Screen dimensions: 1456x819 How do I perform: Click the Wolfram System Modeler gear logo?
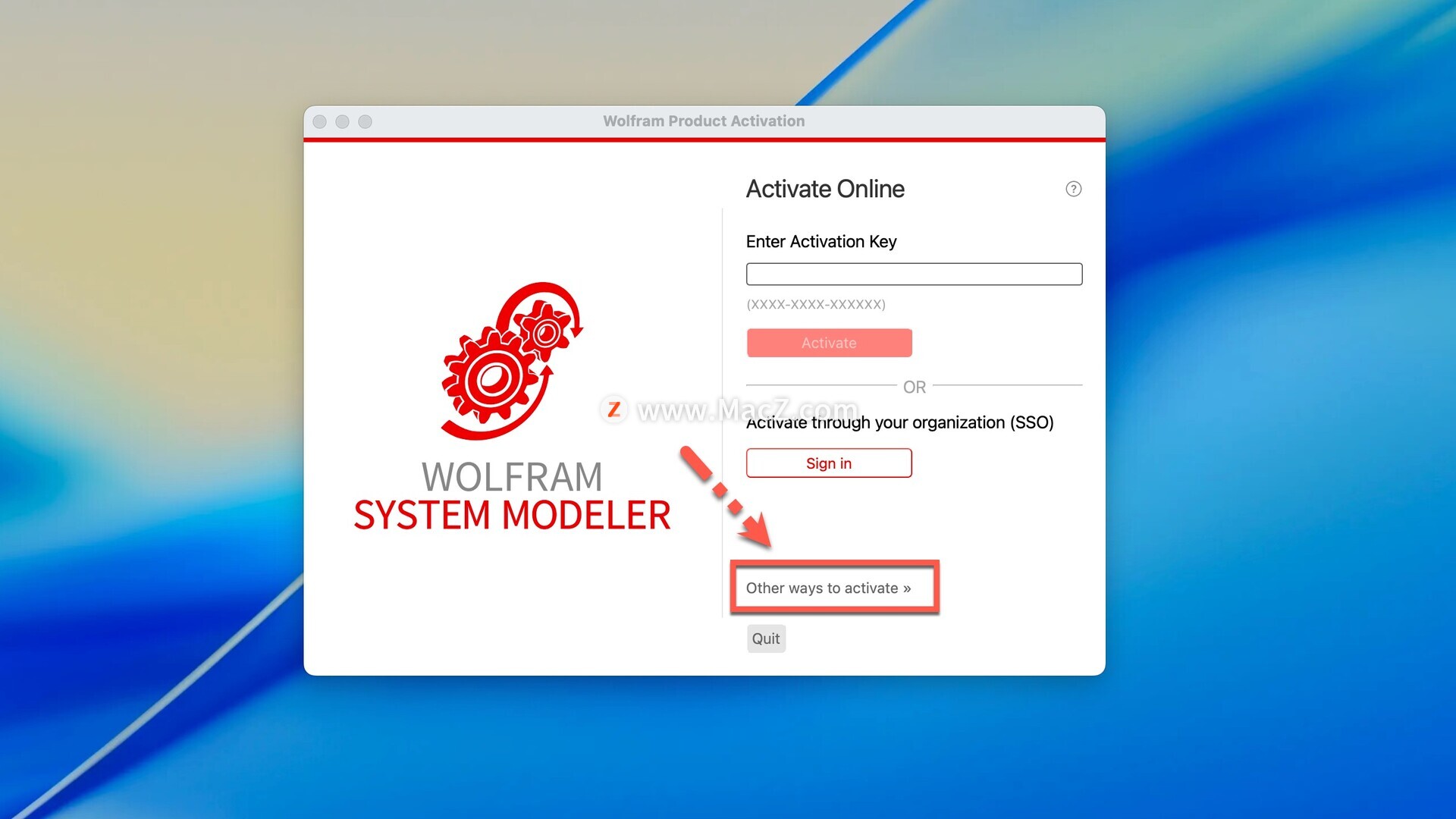(x=512, y=361)
